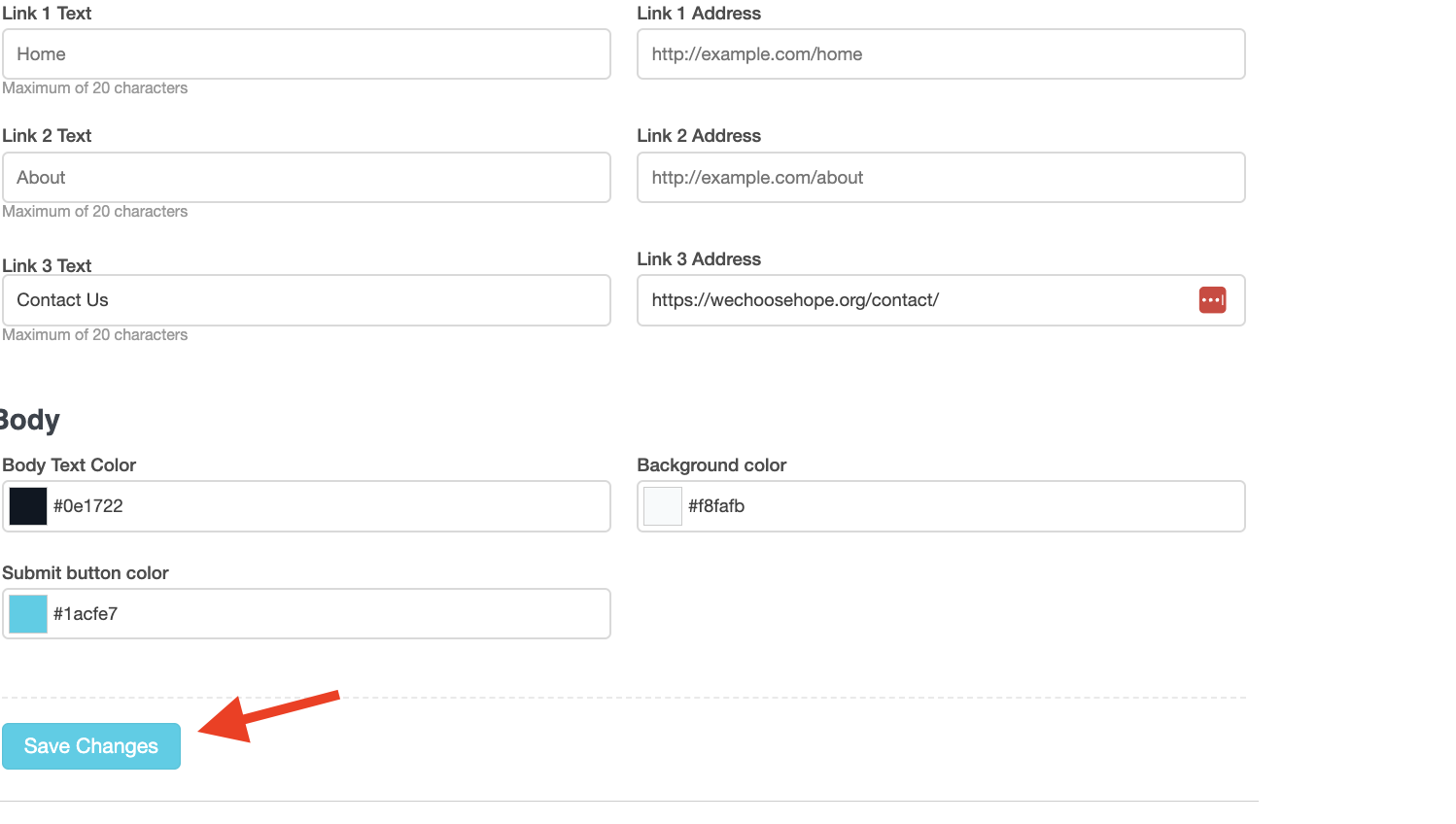Click into the Link 2 Address field
The height and width of the screenshot is (824, 1456).
coord(940,177)
